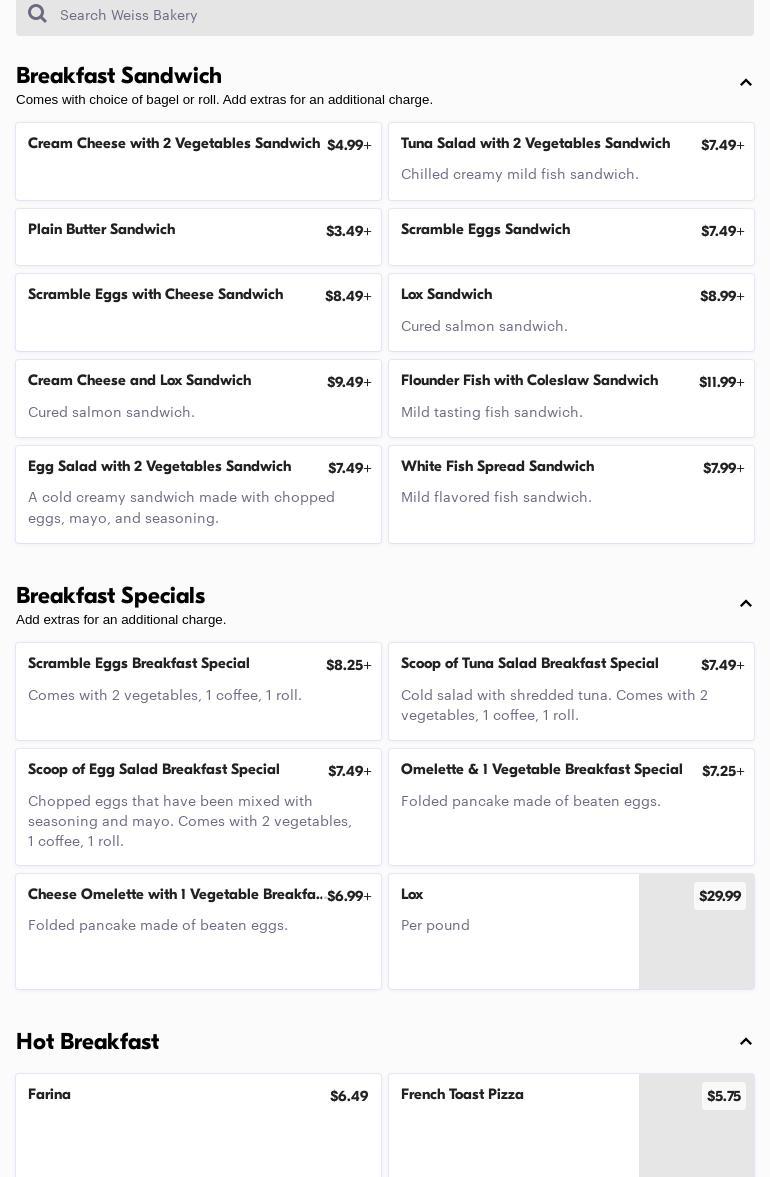Open Scramble Eggs with Cheese Sandwich
Screen dimensions: 770x1177
pos(198,312)
